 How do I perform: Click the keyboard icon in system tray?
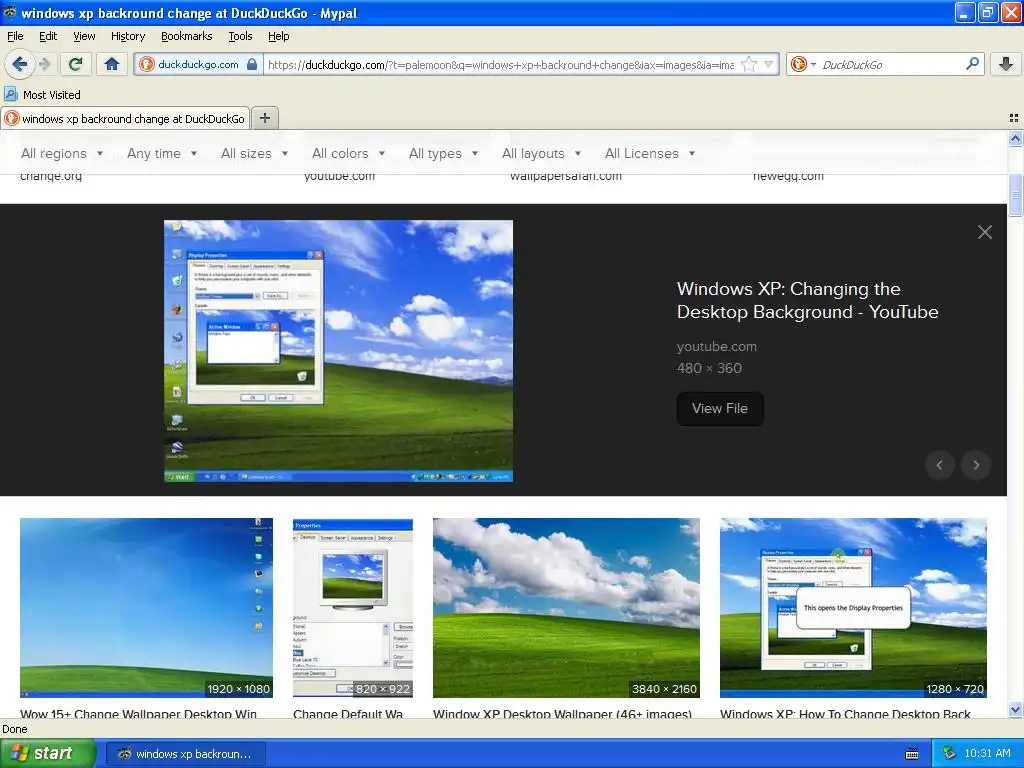coord(912,754)
